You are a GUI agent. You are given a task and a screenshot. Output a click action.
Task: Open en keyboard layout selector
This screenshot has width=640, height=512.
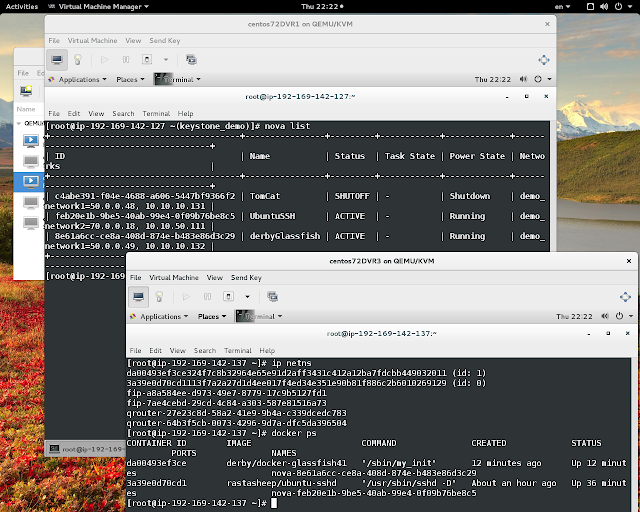[562, 7]
